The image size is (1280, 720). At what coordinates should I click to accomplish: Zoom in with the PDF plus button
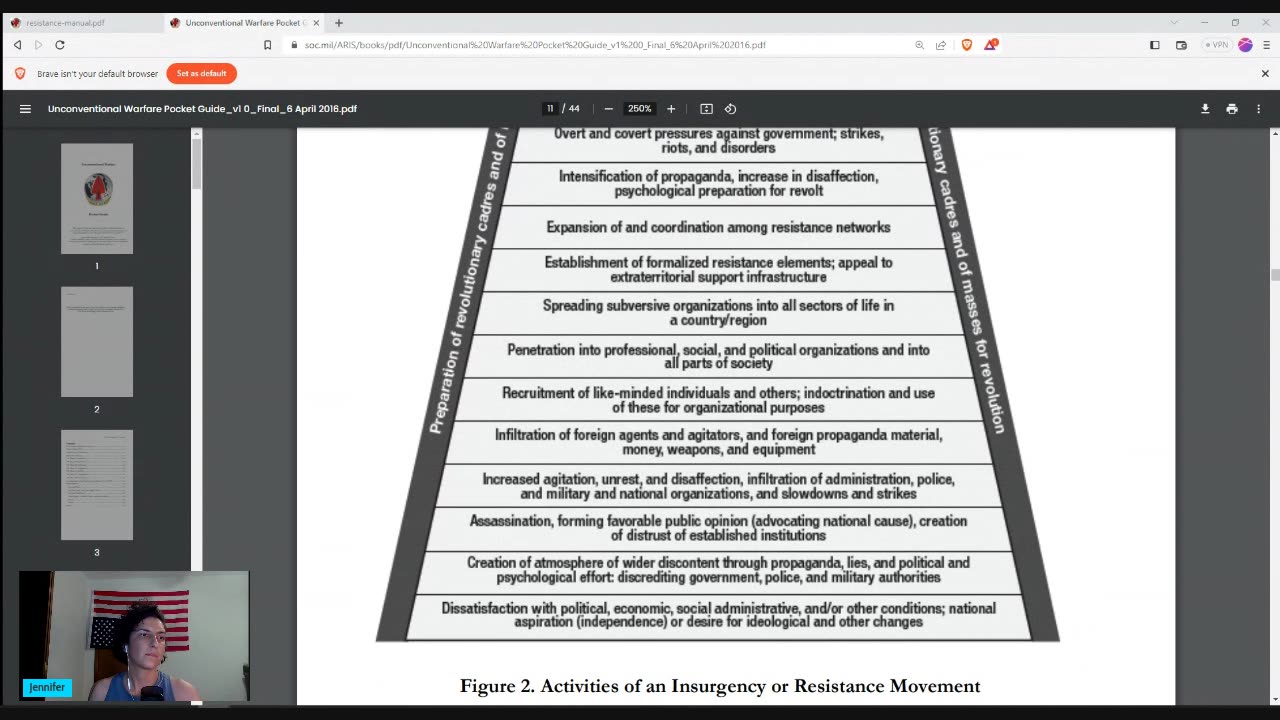(x=671, y=109)
